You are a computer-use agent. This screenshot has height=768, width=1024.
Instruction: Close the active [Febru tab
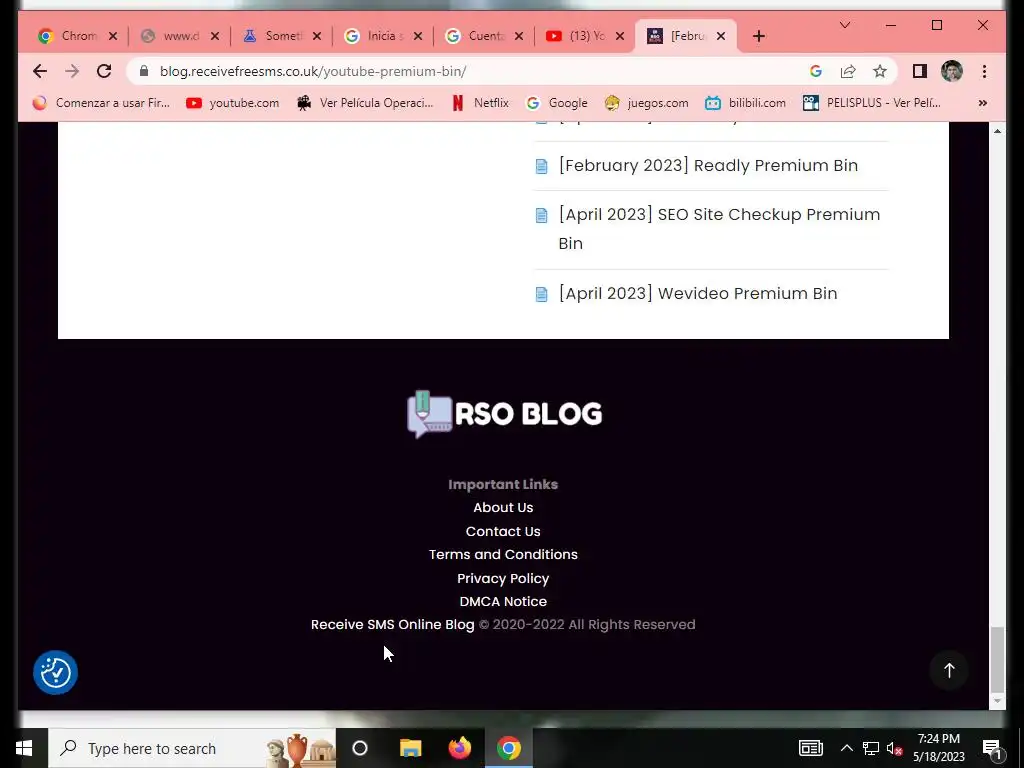tap(721, 36)
